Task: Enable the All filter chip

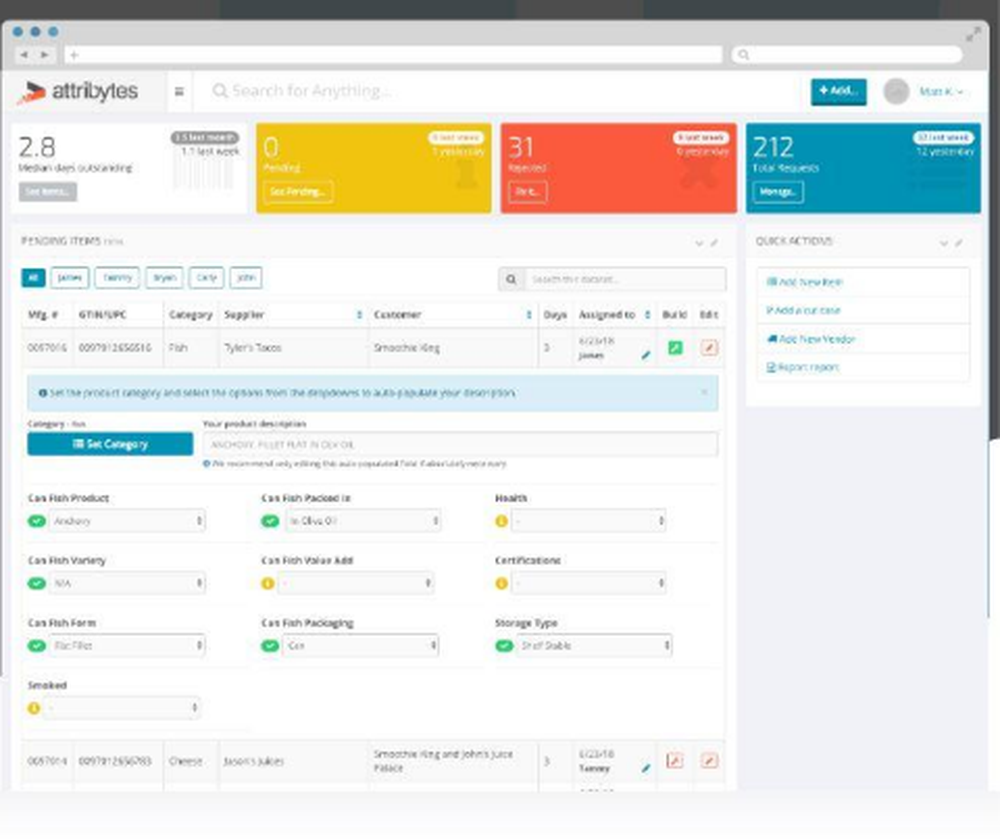Action: tap(33, 278)
